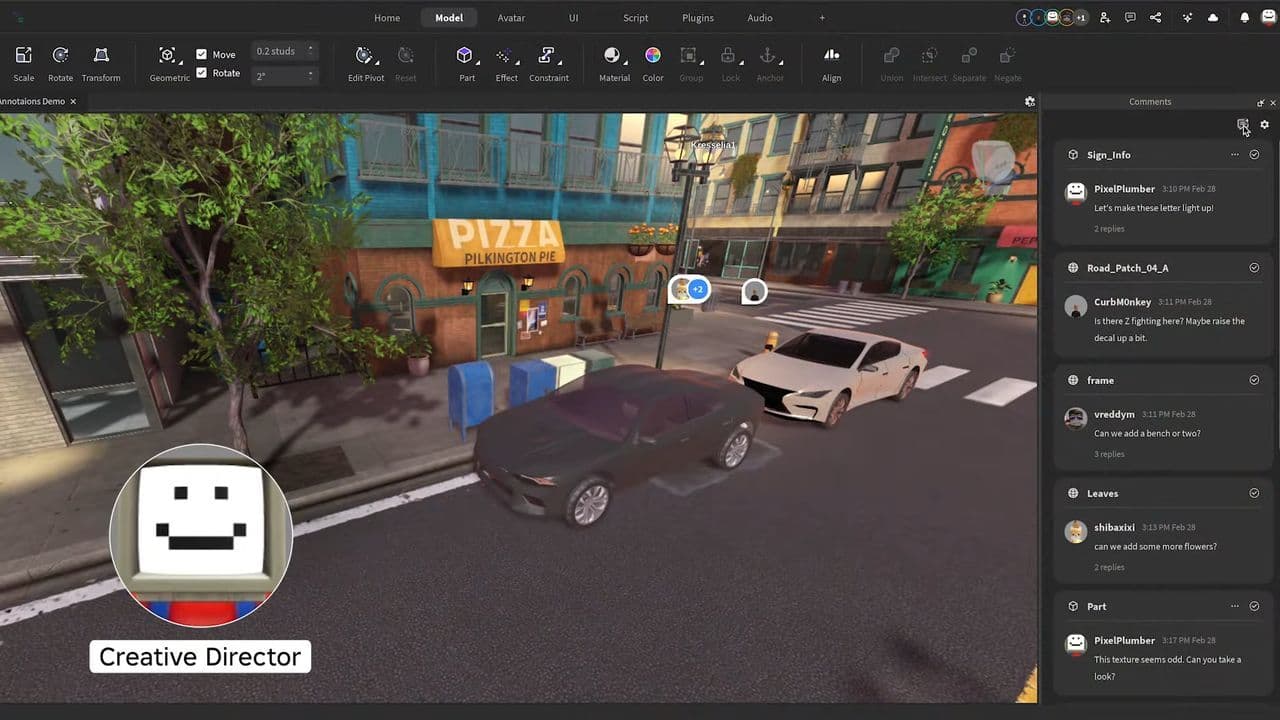
Task: Toggle the Anchor tool
Action: [x=769, y=60]
